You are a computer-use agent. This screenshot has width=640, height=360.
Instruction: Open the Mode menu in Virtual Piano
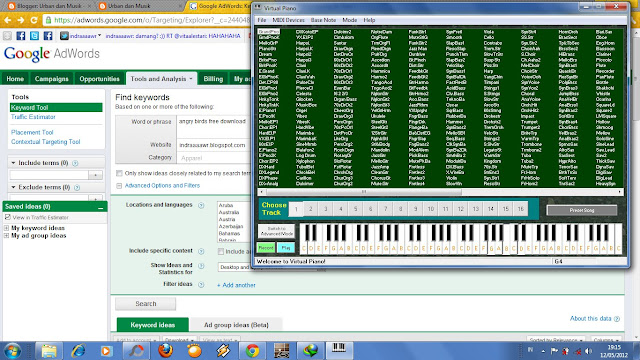pyautogui.click(x=349, y=20)
